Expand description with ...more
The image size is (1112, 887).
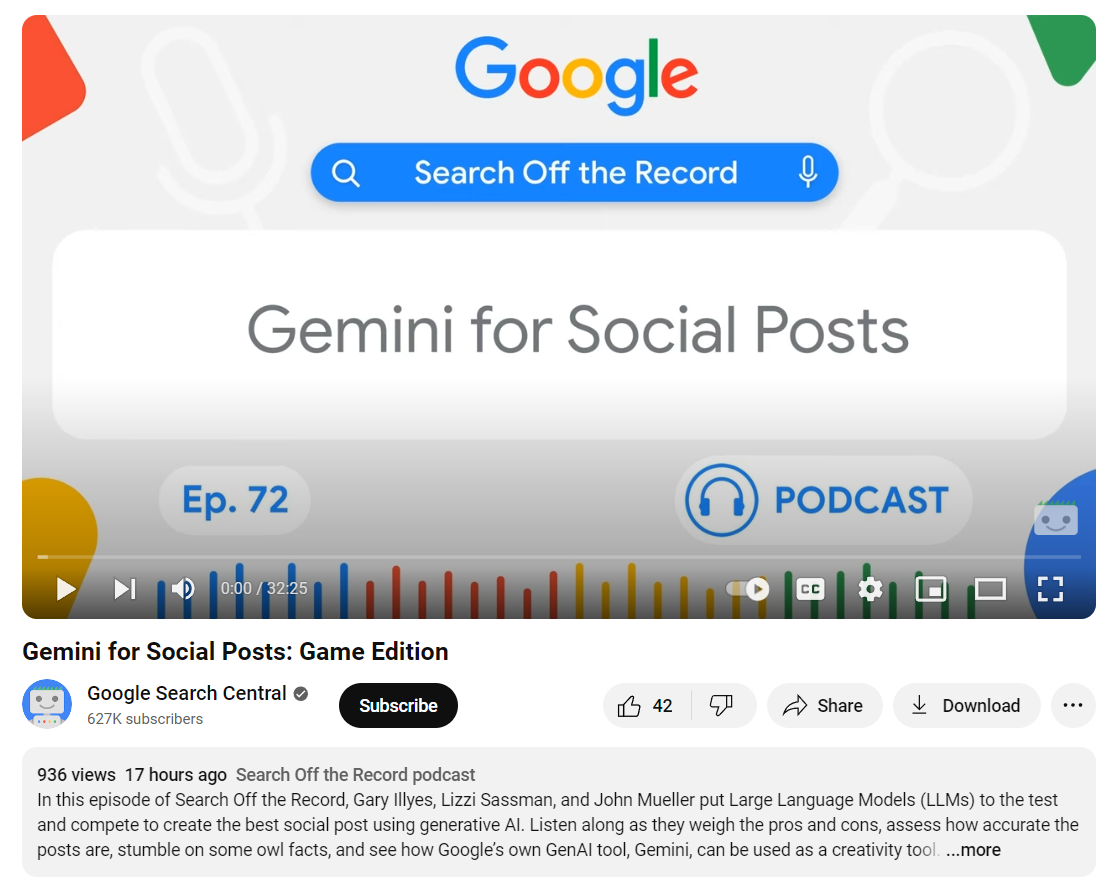coord(973,849)
